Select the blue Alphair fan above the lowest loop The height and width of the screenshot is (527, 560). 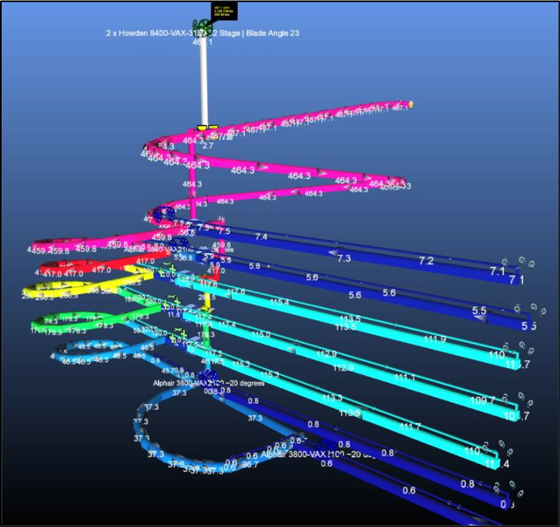pyautogui.click(x=209, y=377)
